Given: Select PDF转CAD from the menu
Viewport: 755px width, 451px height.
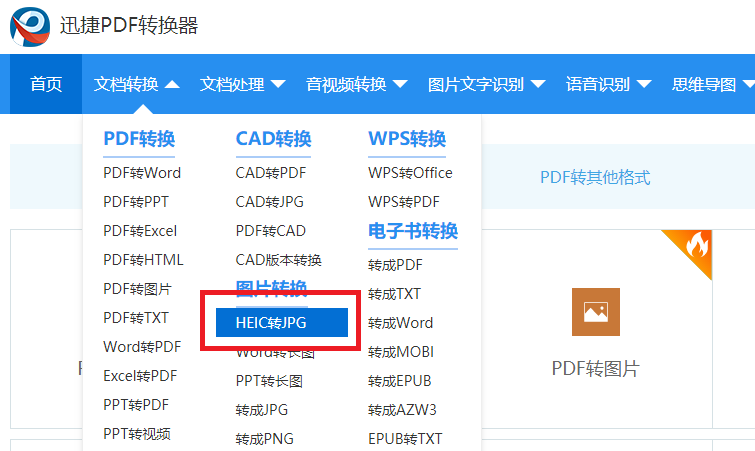Looking at the screenshot, I should point(271,231).
